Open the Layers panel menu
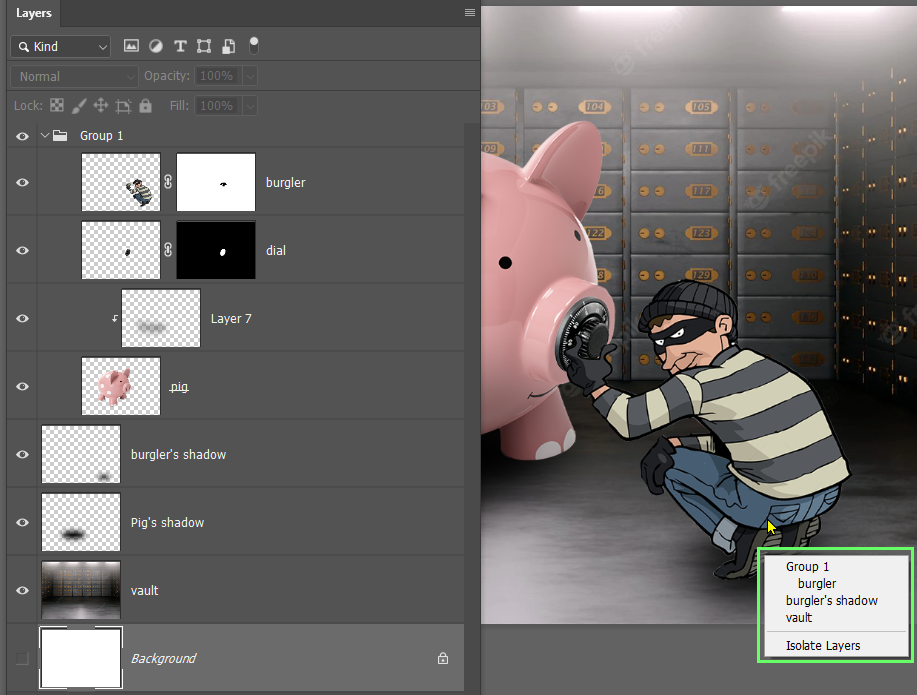 click(468, 13)
